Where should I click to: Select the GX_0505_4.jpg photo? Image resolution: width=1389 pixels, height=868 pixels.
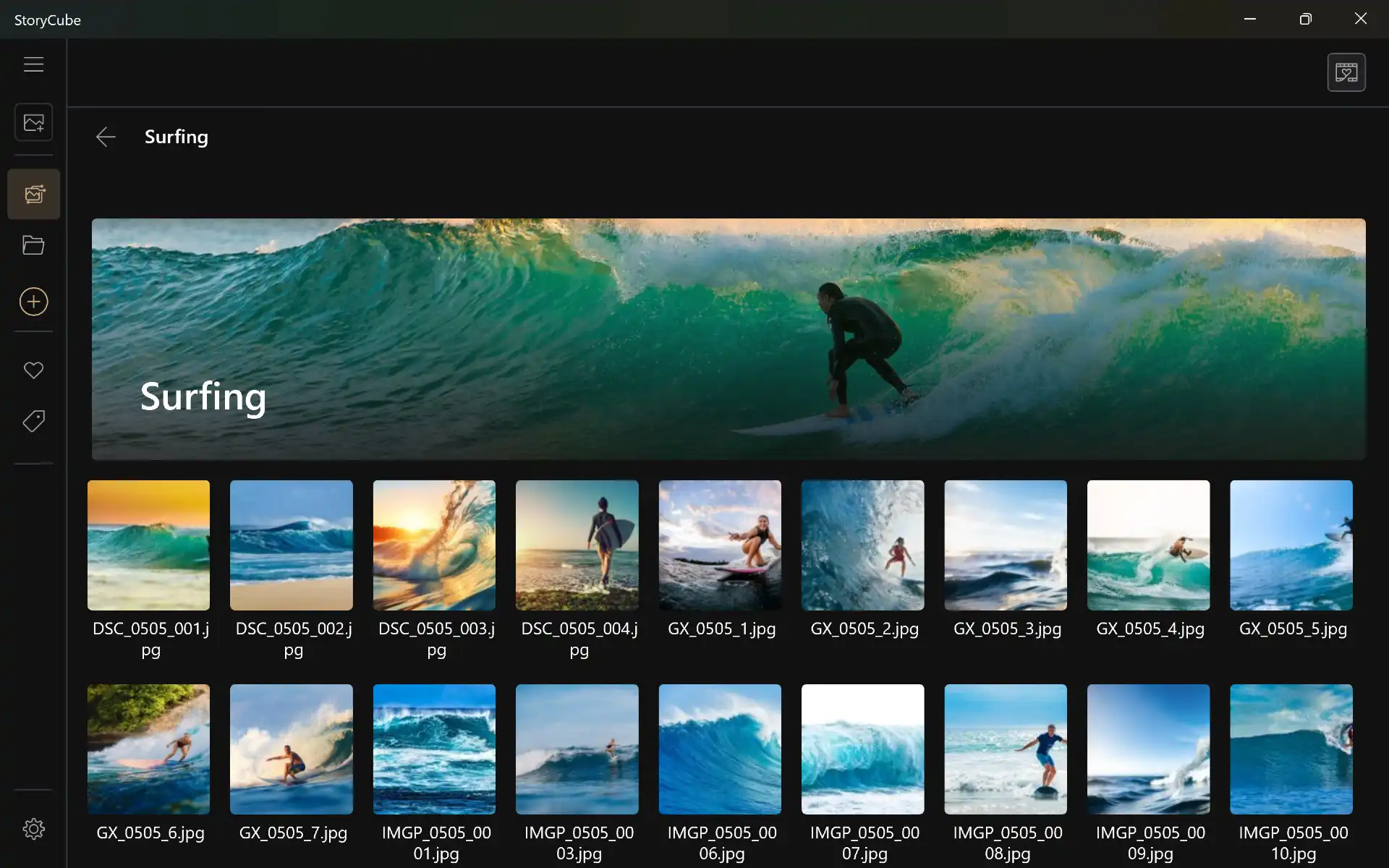point(1148,545)
